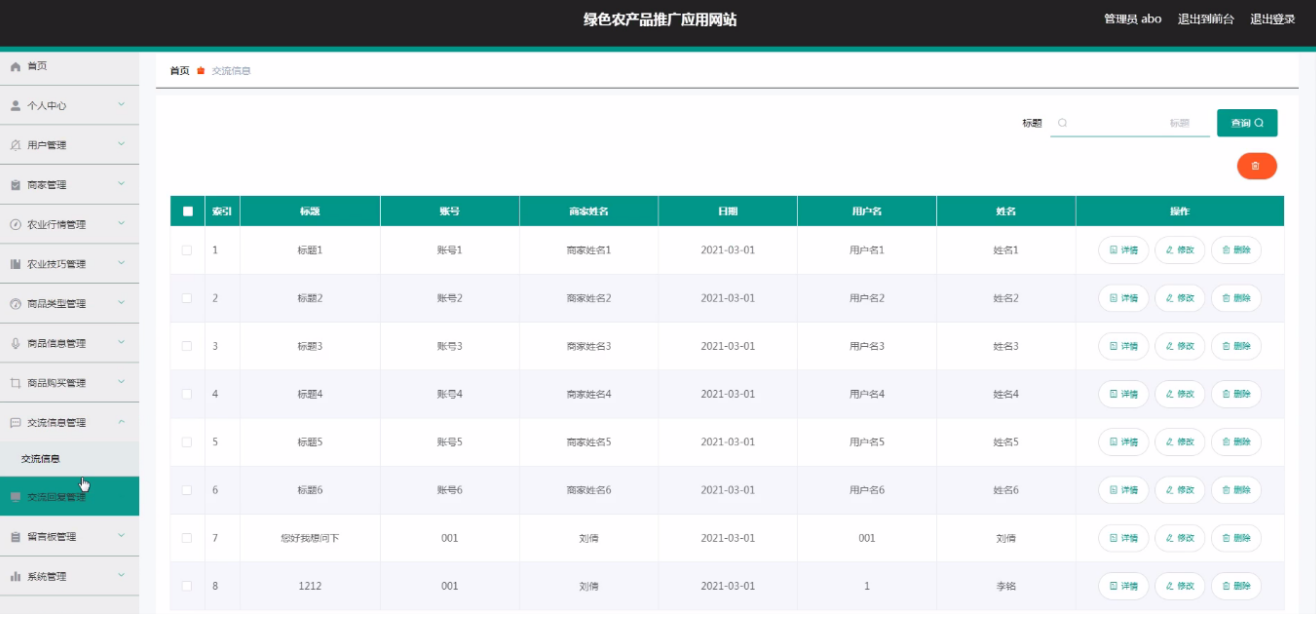1316x617 pixels.
Task: Click the crop icon beside 商品购买管理
Action: pos(15,383)
